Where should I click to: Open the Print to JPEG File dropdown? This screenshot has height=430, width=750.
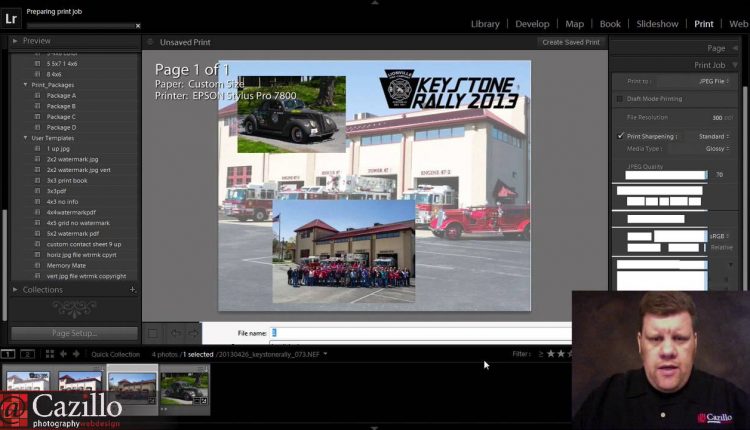[714, 81]
